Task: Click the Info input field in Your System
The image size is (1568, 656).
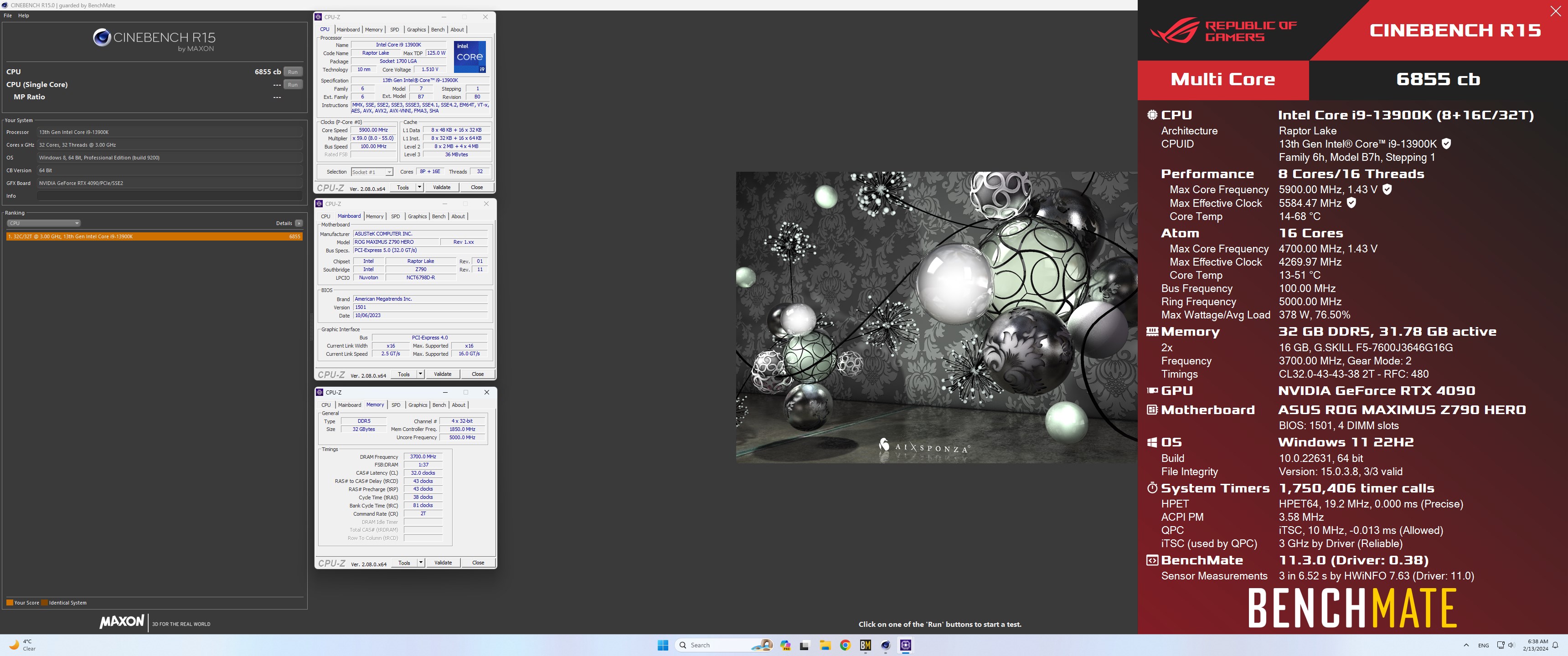Action: click(x=170, y=196)
